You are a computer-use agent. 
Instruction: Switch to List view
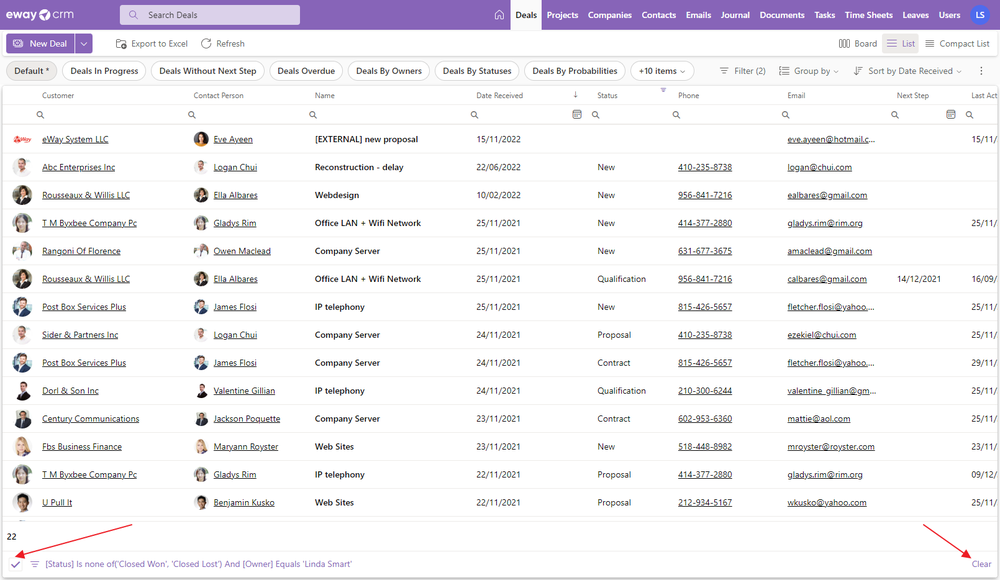coord(901,43)
